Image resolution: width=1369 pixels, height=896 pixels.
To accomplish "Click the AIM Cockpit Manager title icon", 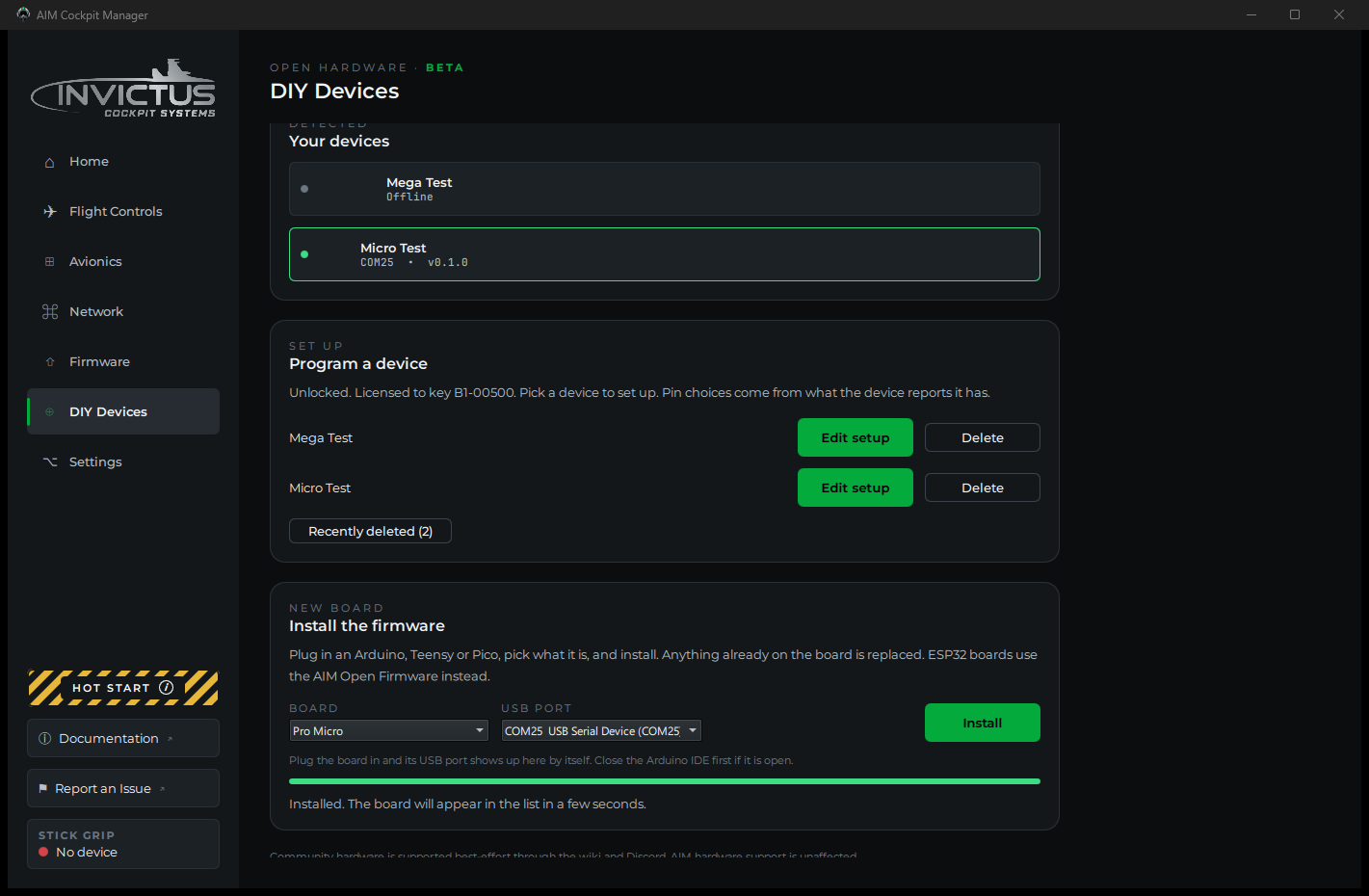I will click(x=23, y=14).
